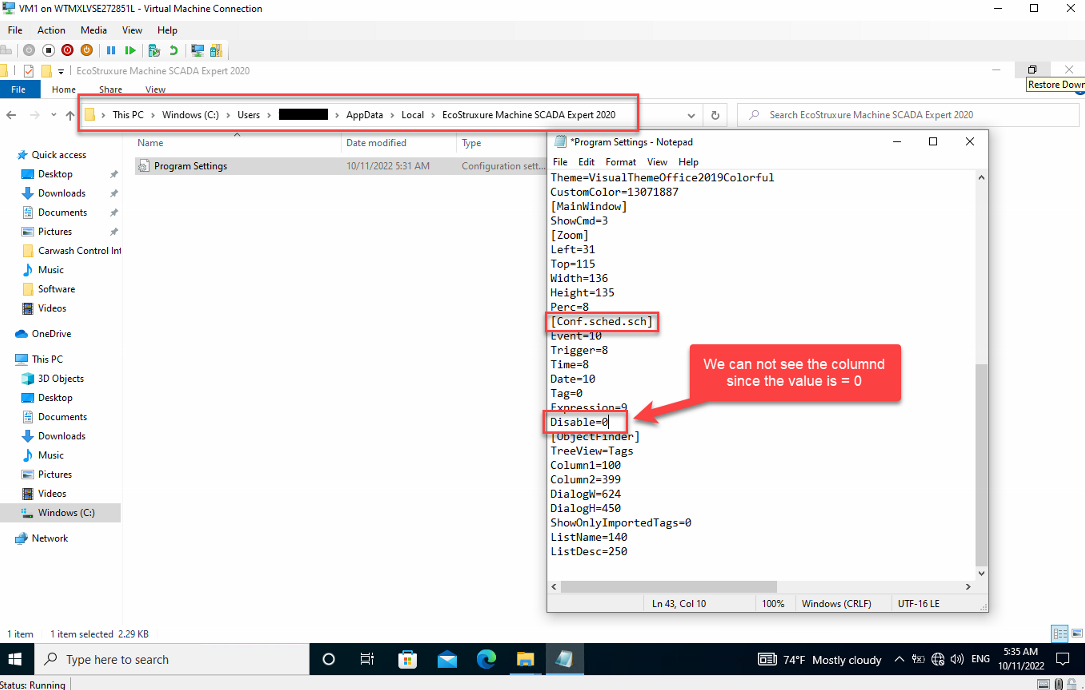Click the AppData breadcrumb in address bar
Viewport: 1085px width, 690px height.
point(364,115)
